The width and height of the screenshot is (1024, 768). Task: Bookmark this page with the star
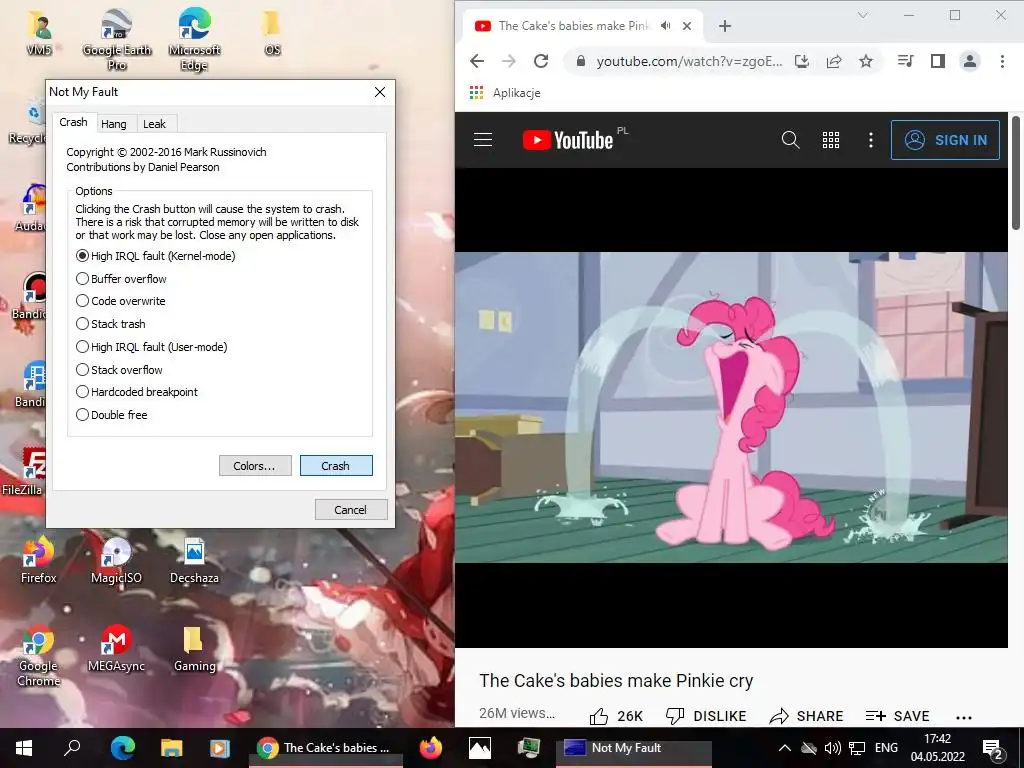866,61
